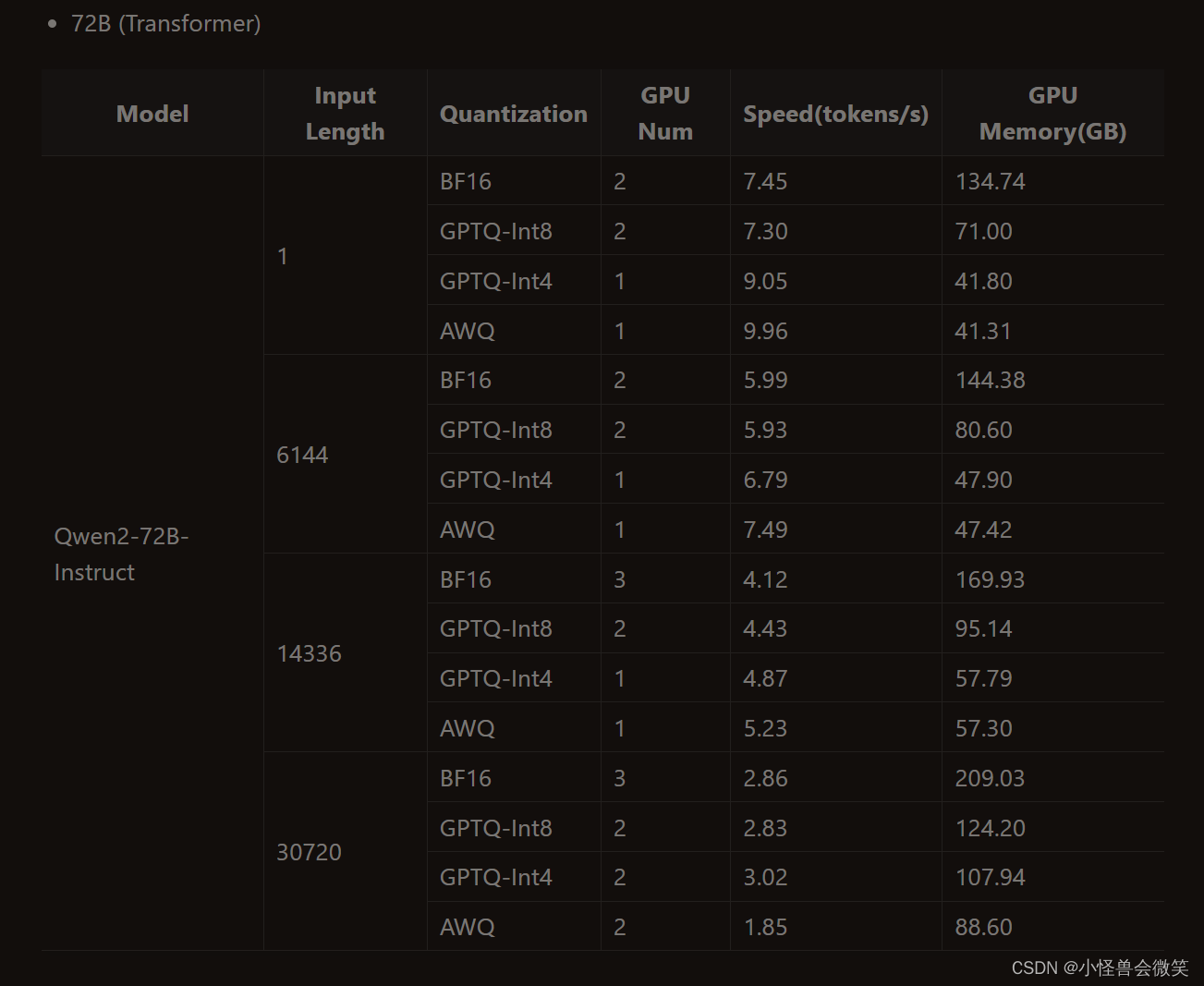Viewport: 1204px width, 986px height.
Task: Click the speed value 7.30
Action: (765, 231)
